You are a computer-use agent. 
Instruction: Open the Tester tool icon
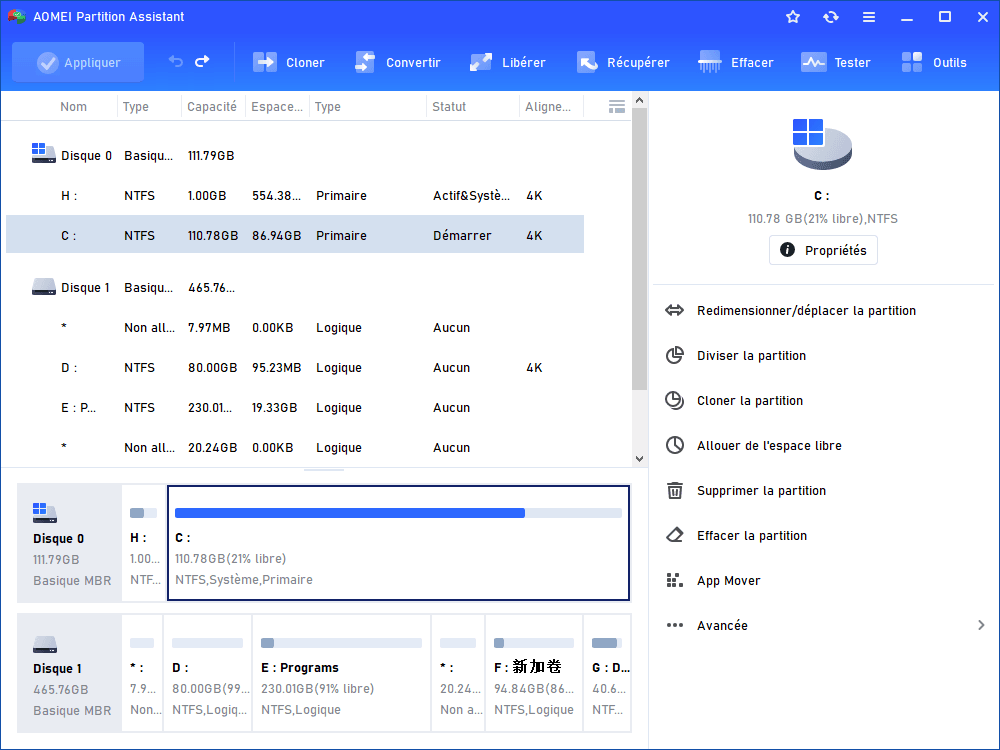(813, 62)
